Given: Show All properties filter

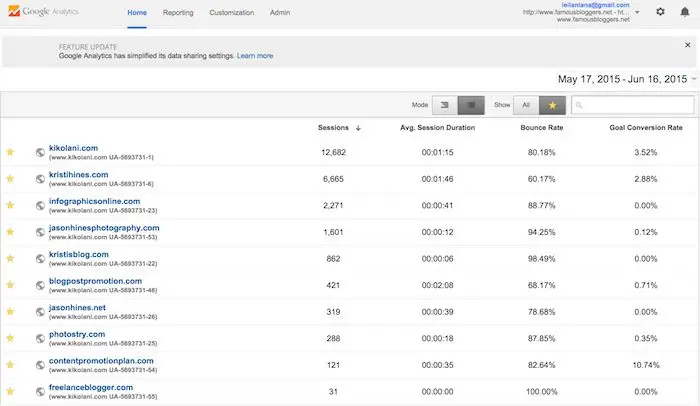Looking at the screenshot, I should point(524,104).
